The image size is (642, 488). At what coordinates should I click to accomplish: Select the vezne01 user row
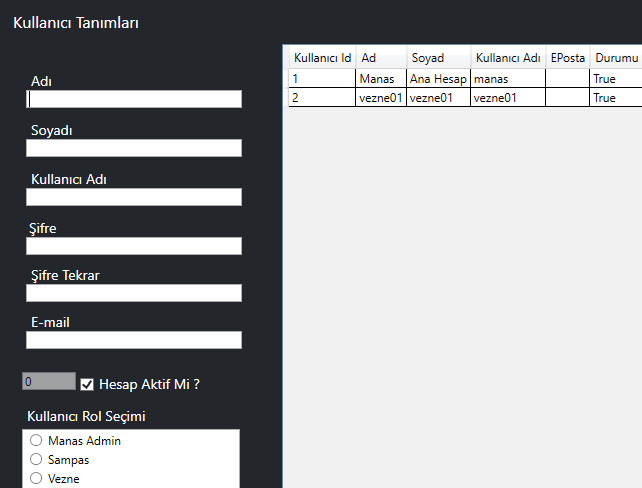380,98
